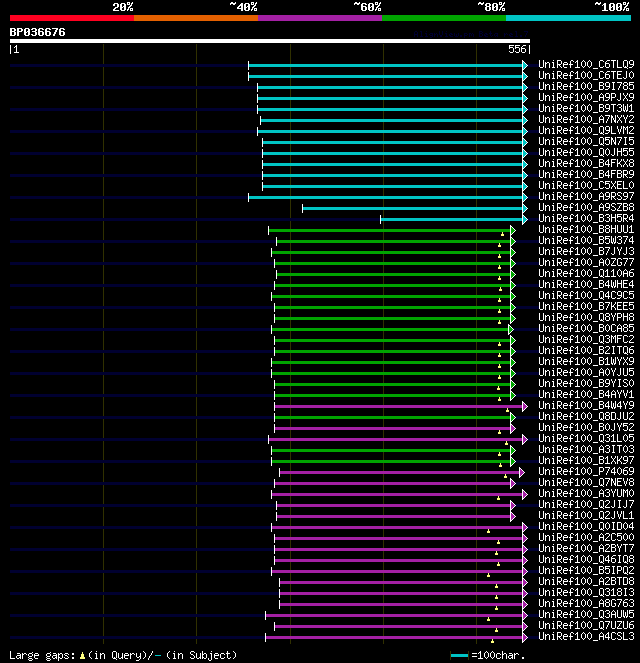Click the green arrowhead of UniRef100_A0YJU5 alignment

tap(513, 373)
